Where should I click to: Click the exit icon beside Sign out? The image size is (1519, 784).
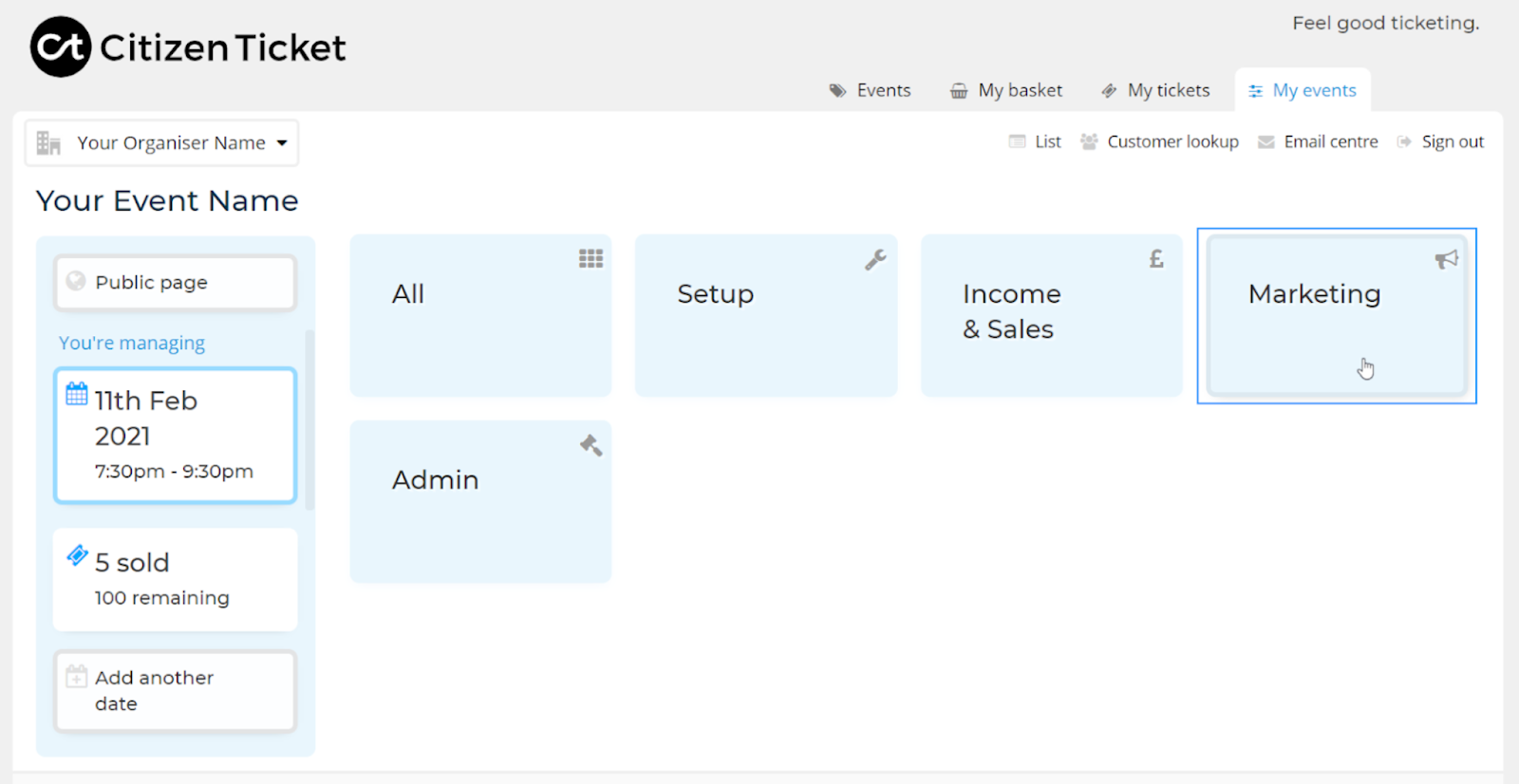1404,141
